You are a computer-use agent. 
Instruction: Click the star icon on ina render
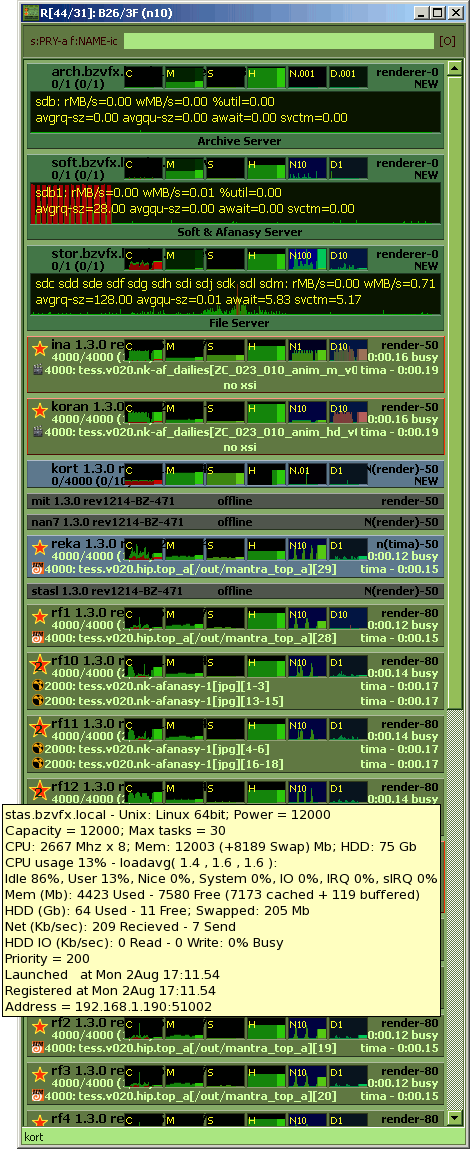pyautogui.click(x=40, y=347)
